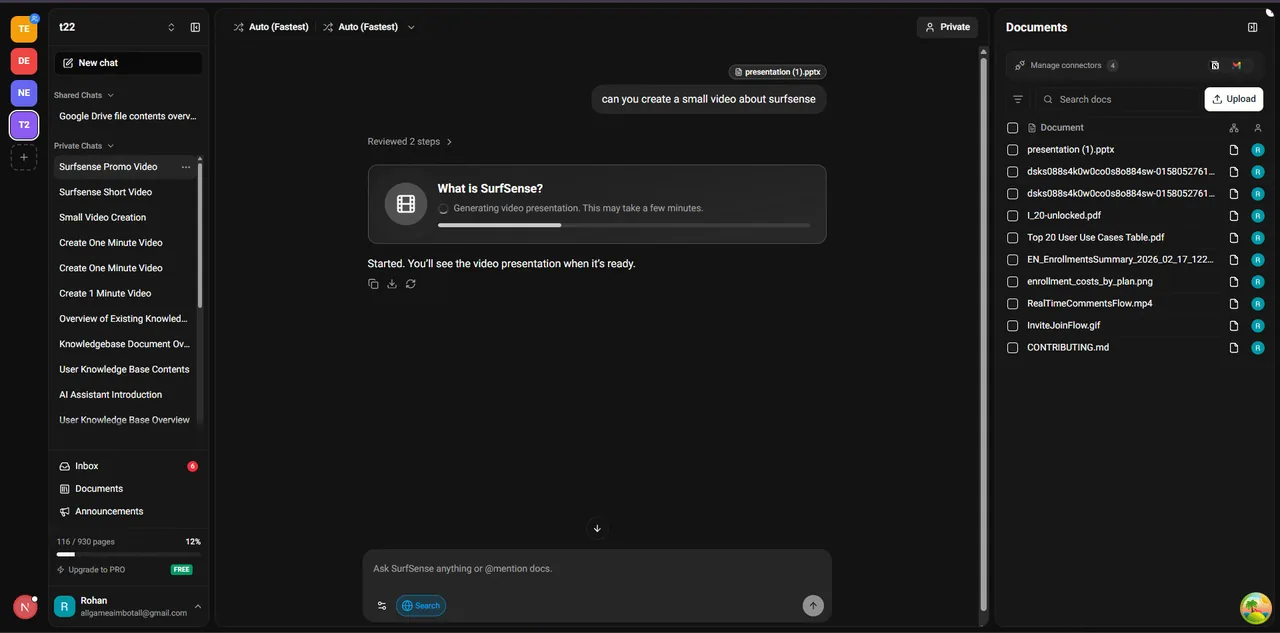Click the Private visibility button
Viewport: 1280px width, 633px height.
(947, 27)
